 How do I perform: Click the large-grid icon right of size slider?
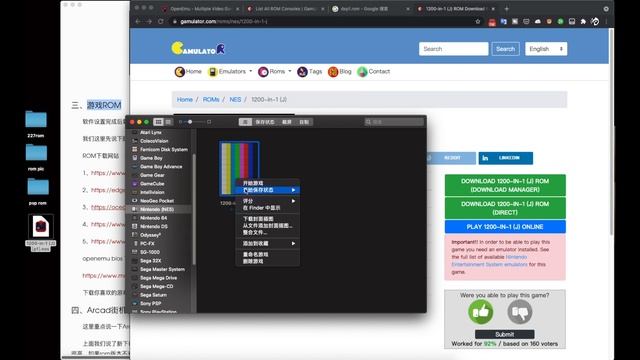[209, 122]
